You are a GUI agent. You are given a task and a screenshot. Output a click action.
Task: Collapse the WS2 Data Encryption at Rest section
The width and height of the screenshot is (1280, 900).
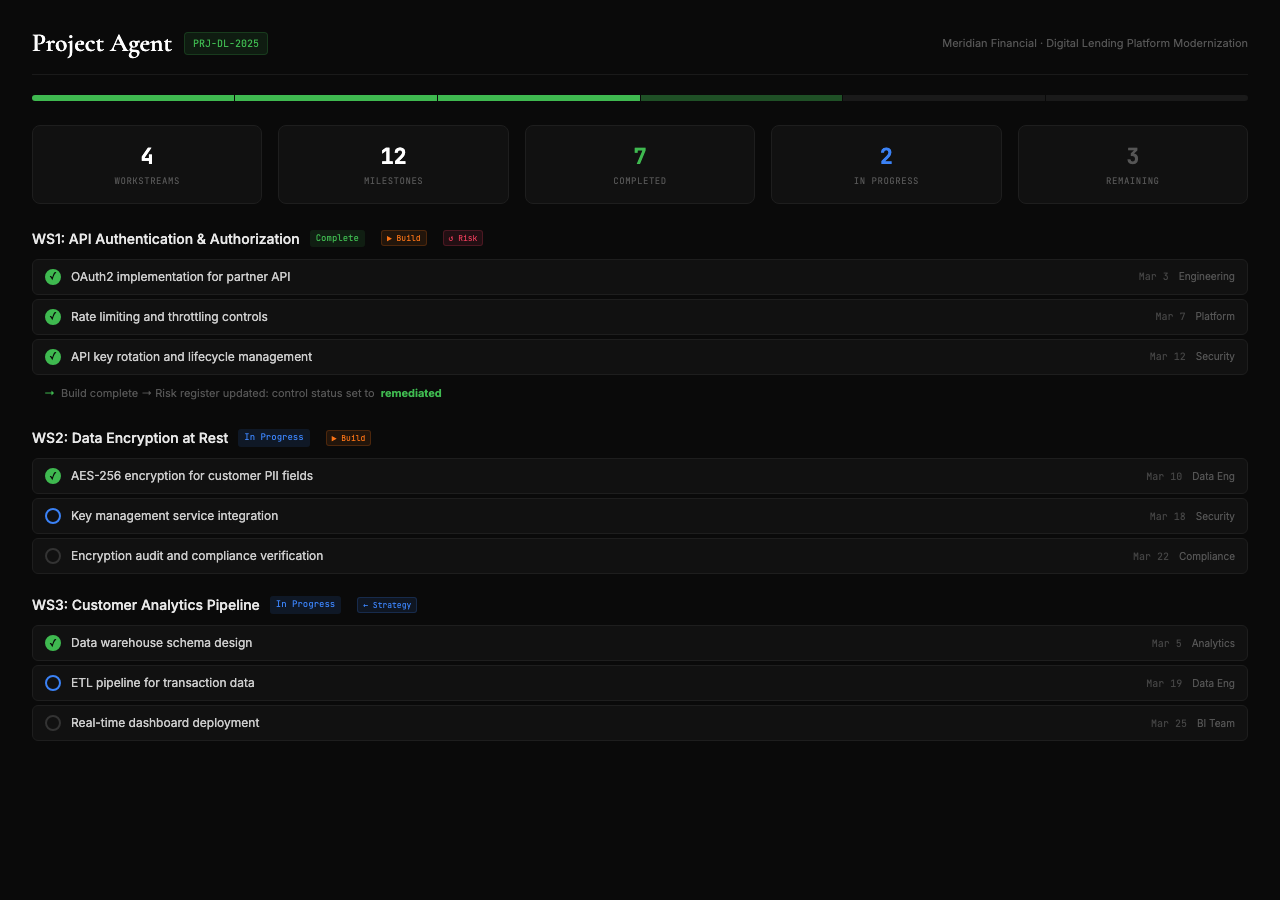(x=130, y=438)
